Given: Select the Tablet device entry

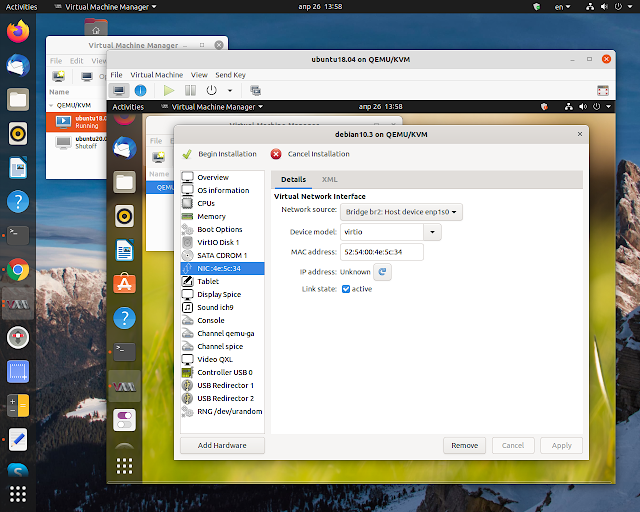Looking at the screenshot, I should 222,281.
